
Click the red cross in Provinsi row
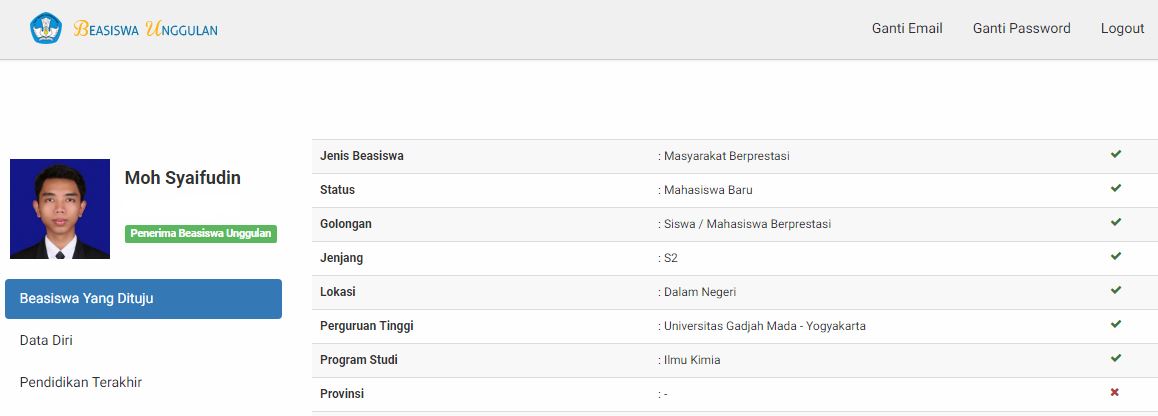[x=1115, y=392]
